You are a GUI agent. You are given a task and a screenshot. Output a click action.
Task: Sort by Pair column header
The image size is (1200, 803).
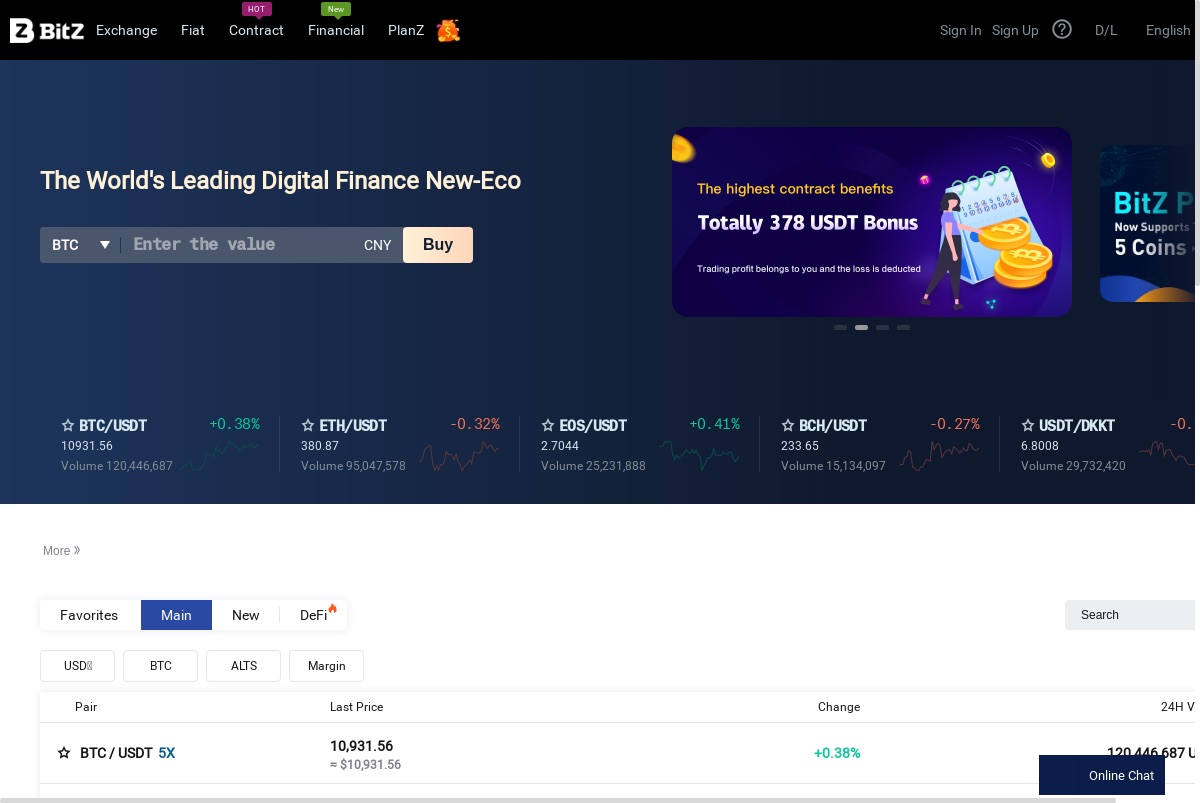coord(86,707)
